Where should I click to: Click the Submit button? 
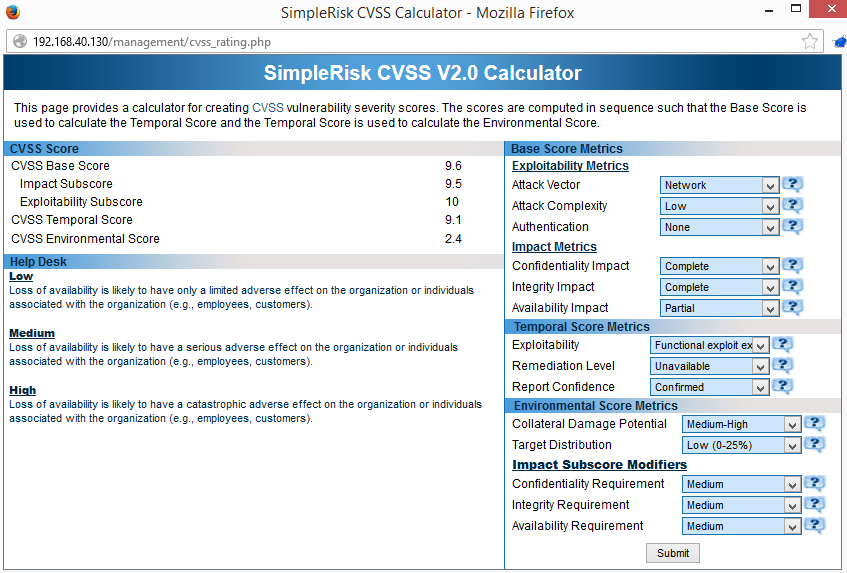click(673, 553)
